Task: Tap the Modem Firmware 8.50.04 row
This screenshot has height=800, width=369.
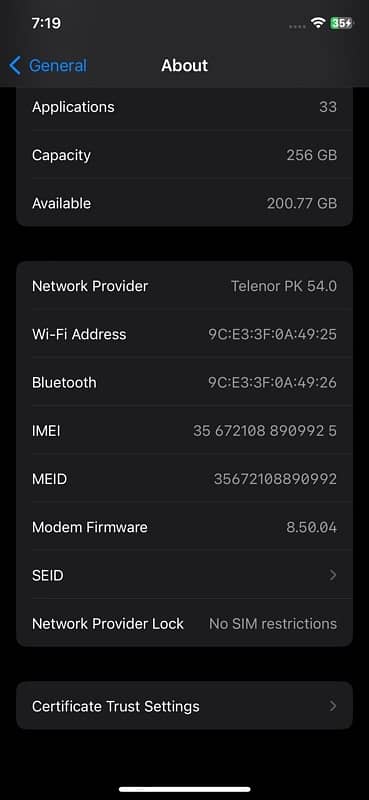Action: pos(184,527)
